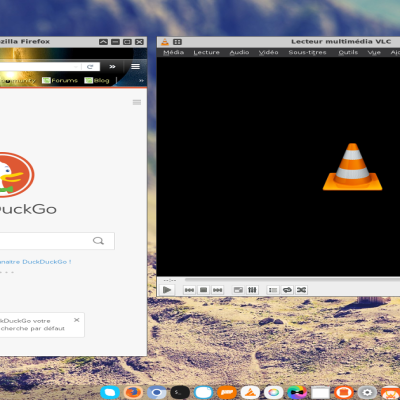Viewport: 400px width, 400px height.
Task: Shade Firefox window with up-arrow button
Action: tap(103, 42)
